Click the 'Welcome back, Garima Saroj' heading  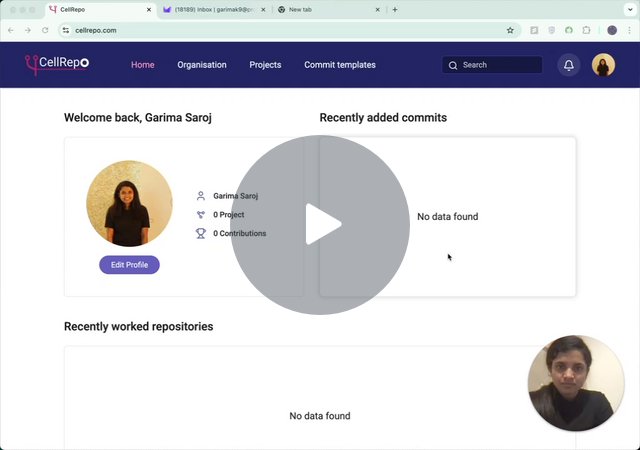[x=138, y=118]
